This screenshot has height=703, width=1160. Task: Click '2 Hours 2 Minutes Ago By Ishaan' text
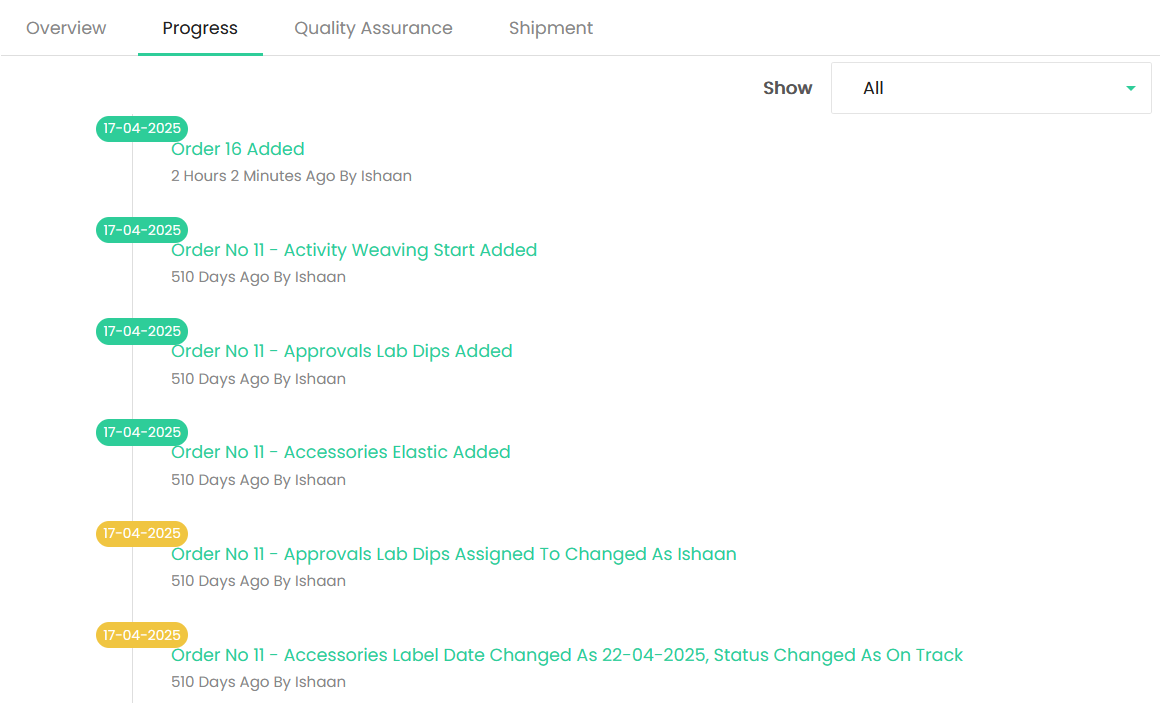point(291,176)
